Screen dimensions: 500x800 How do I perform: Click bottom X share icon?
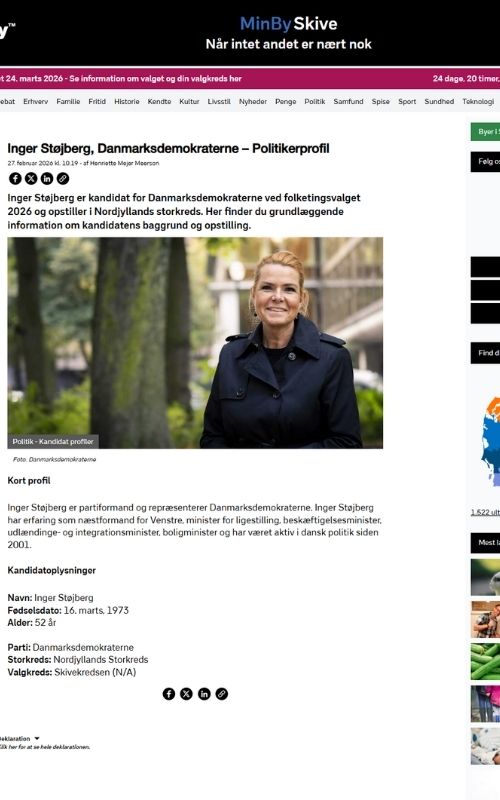point(186,694)
